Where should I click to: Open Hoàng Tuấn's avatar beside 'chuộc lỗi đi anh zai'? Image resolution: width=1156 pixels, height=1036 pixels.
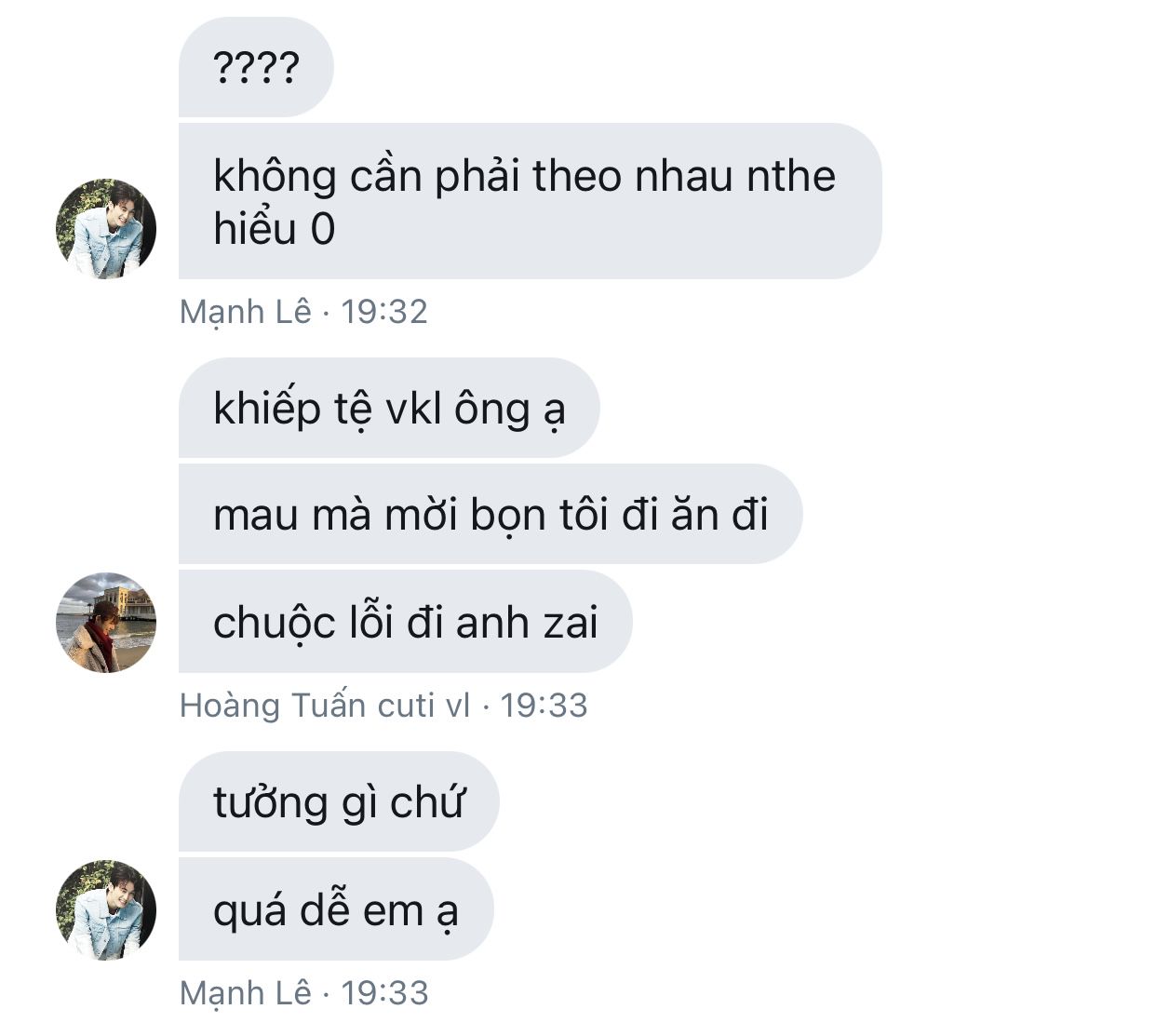coord(106,623)
